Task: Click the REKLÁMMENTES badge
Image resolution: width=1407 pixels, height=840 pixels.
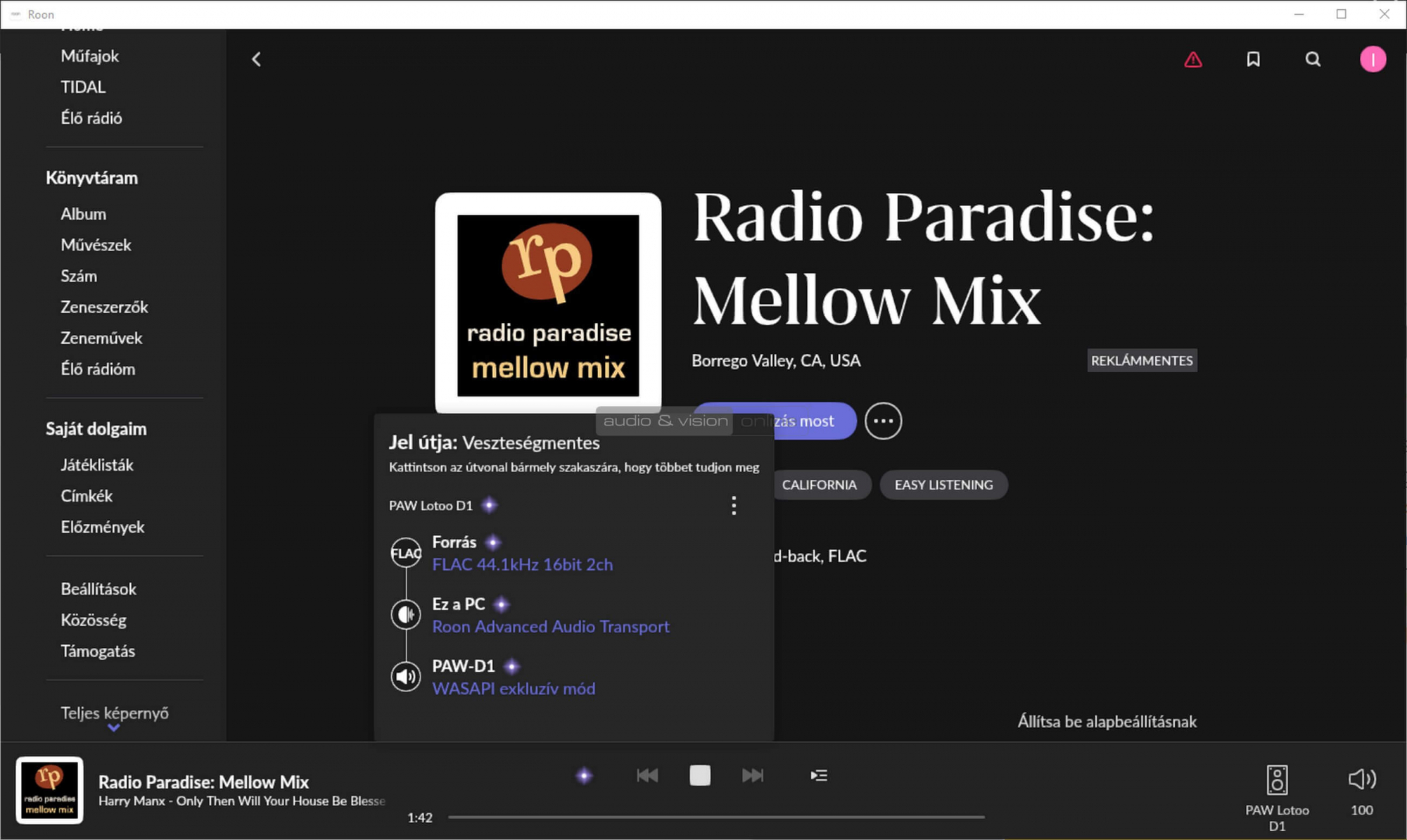Action: 1142,360
